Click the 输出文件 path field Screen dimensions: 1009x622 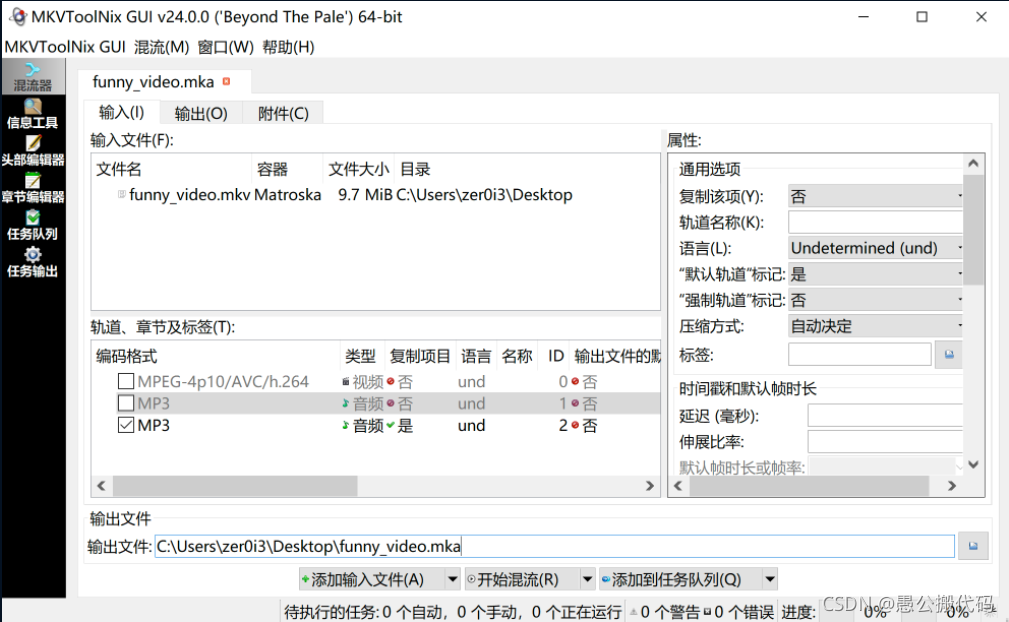coord(554,546)
